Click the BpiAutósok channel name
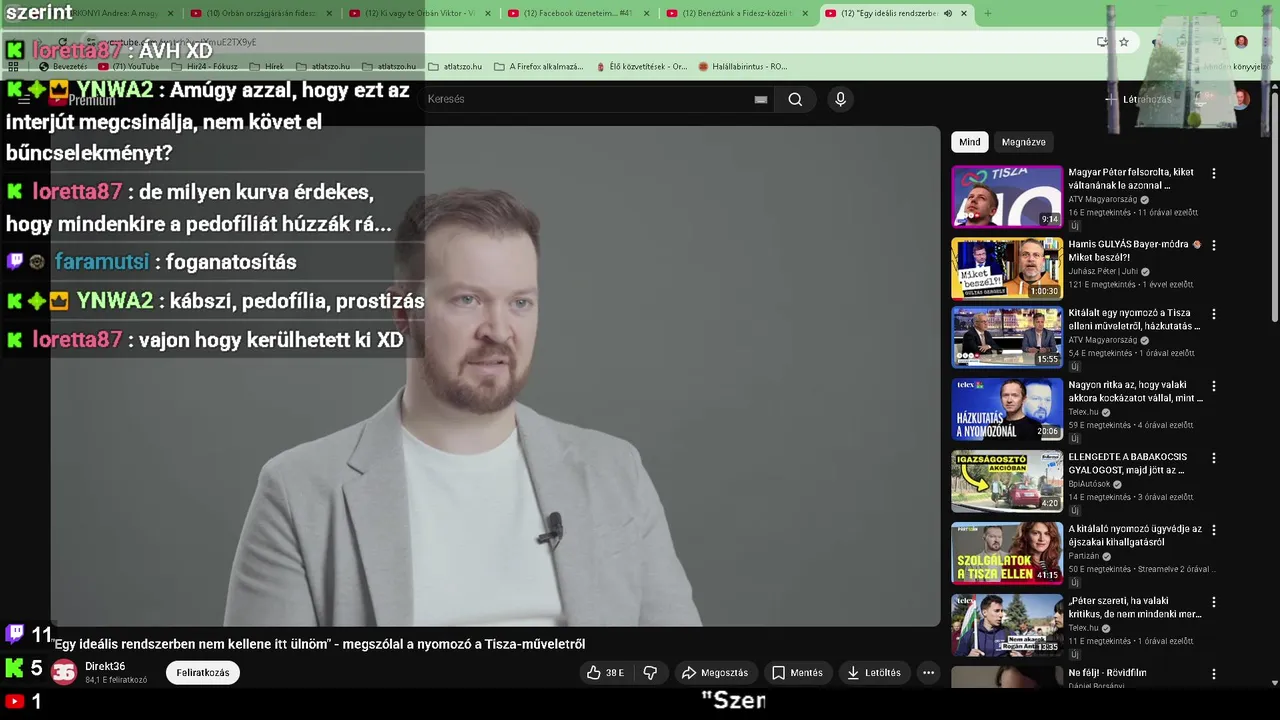Viewport: 1280px width, 720px height. click(1089, 484)
